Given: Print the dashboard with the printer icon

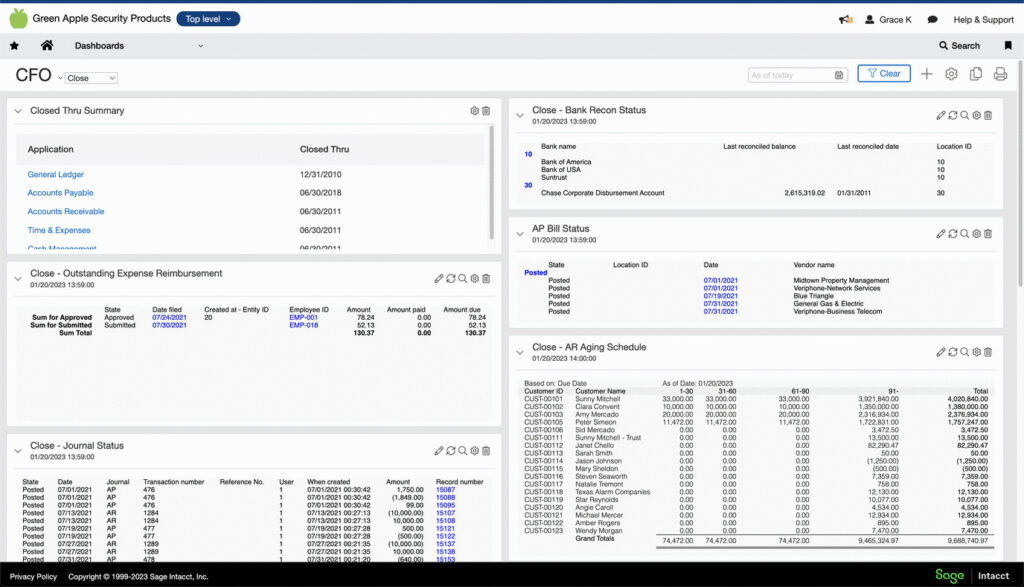Looking at the screenshot, I should coord(1000,74).
